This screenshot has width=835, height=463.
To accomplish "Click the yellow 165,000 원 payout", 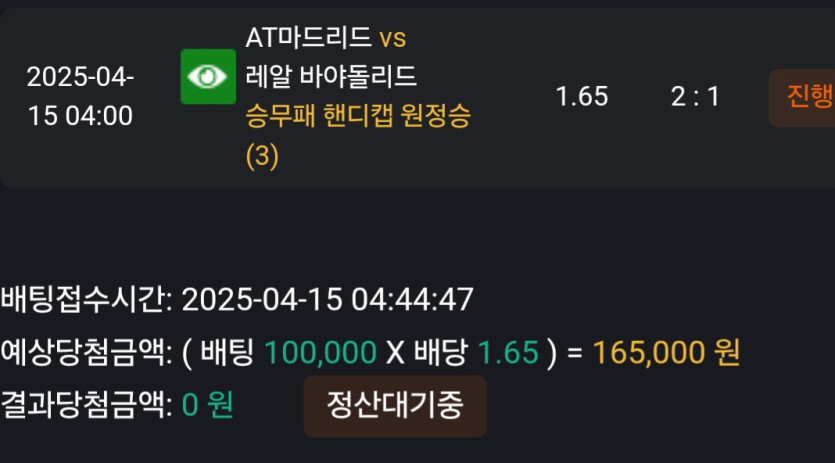I will pos(666,353).
